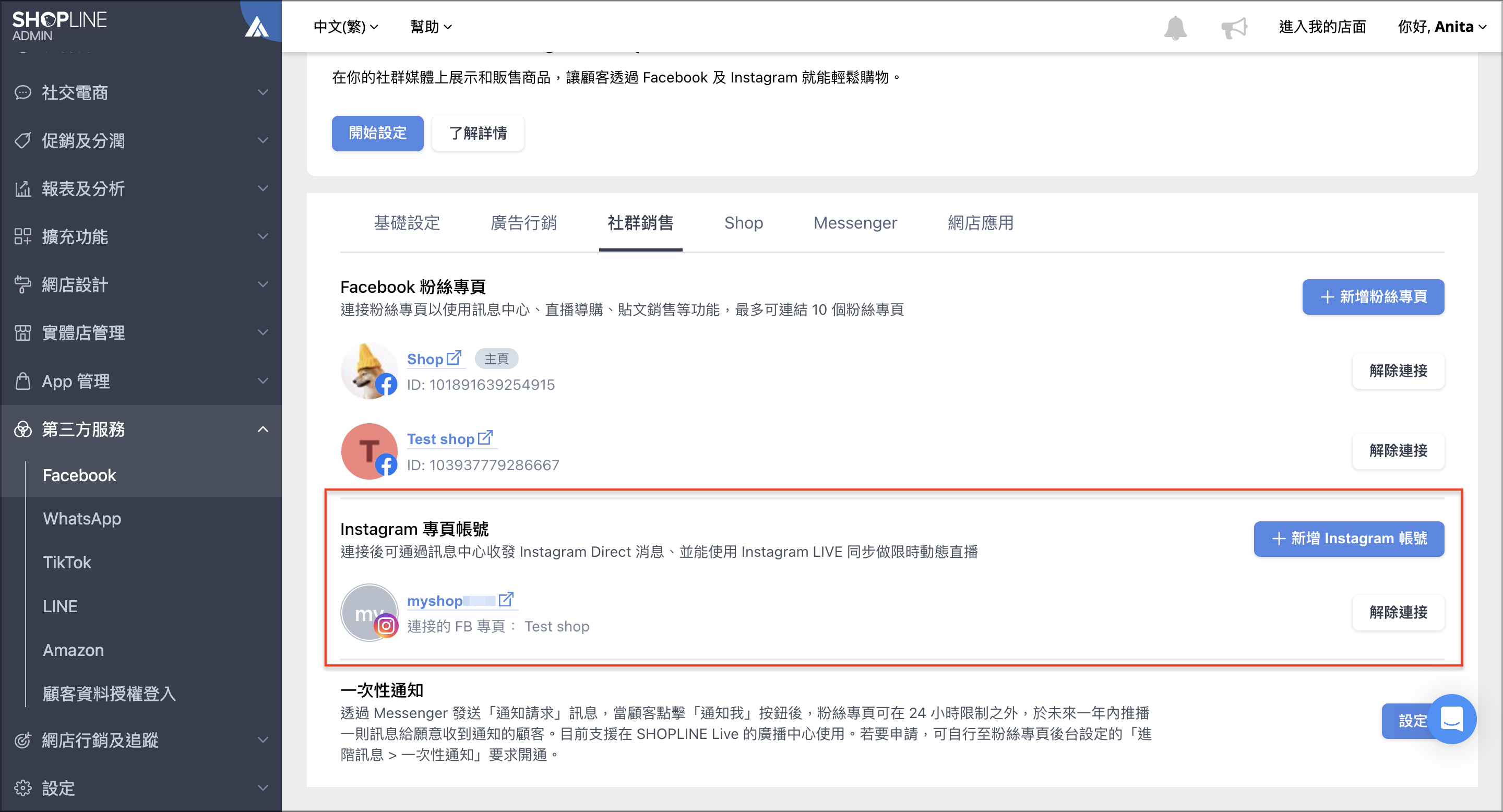Click the App 管理 bag icon

(23, 381)
